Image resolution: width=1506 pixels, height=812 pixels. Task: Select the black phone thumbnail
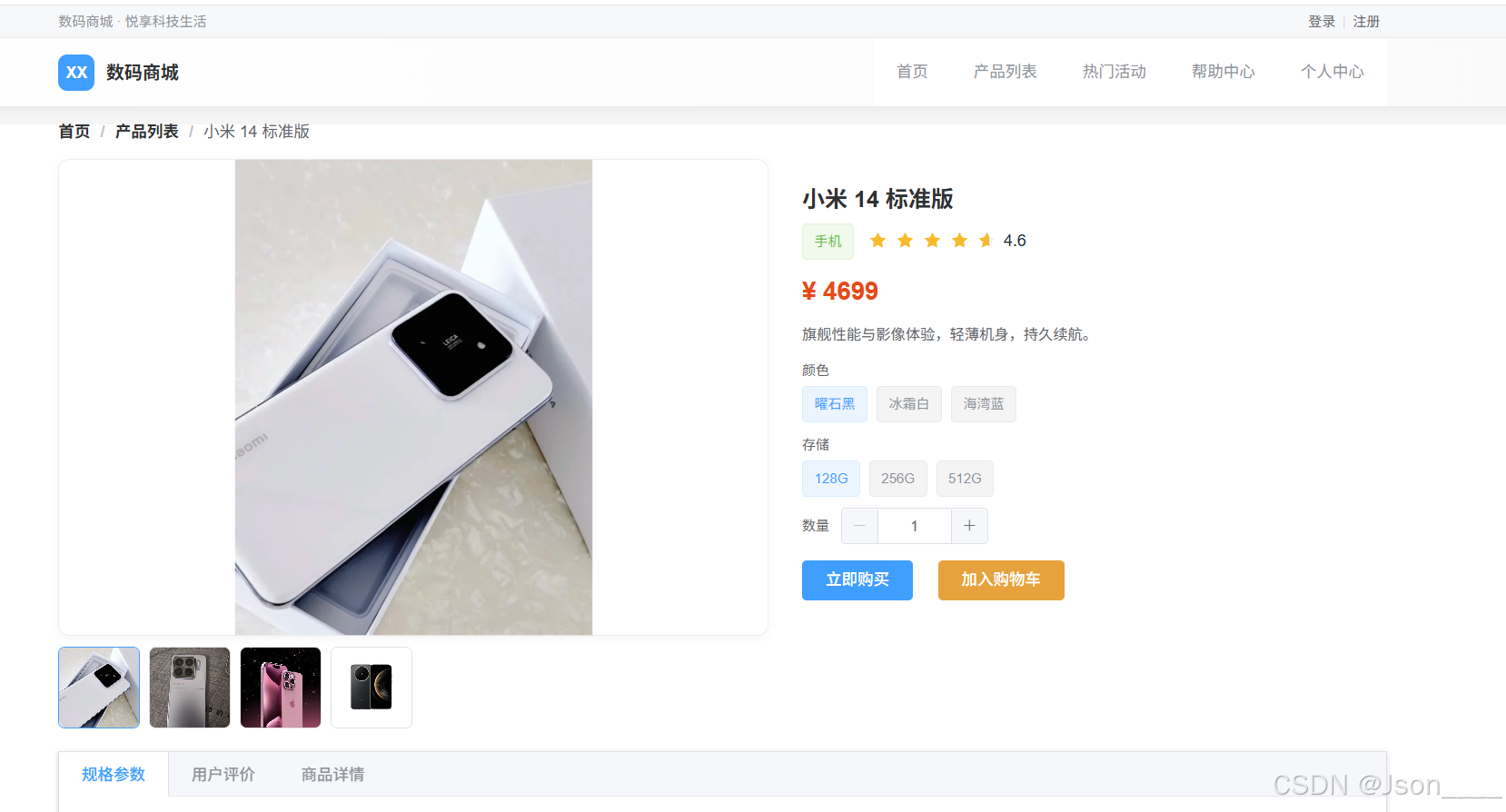pyautogui.click(x=372, y=688)
